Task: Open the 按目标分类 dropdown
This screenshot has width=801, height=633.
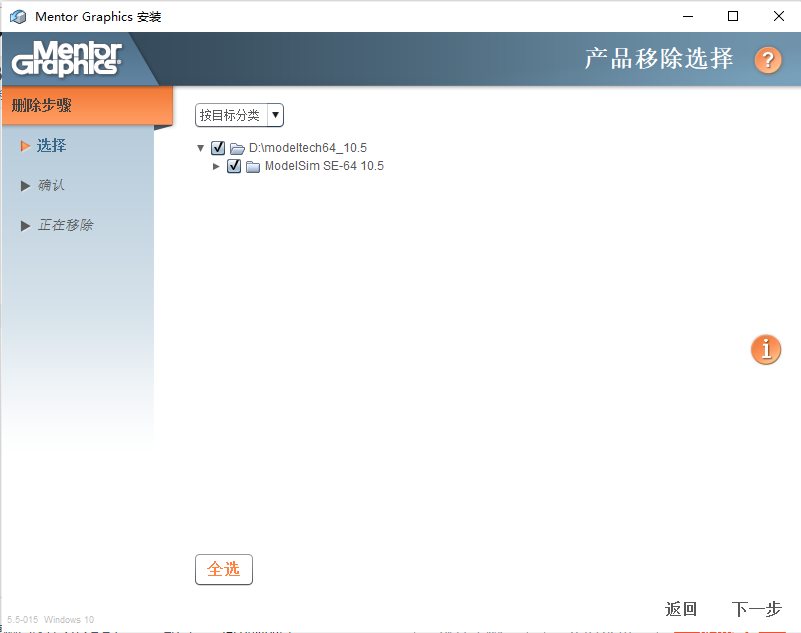Action: [239, 115]
